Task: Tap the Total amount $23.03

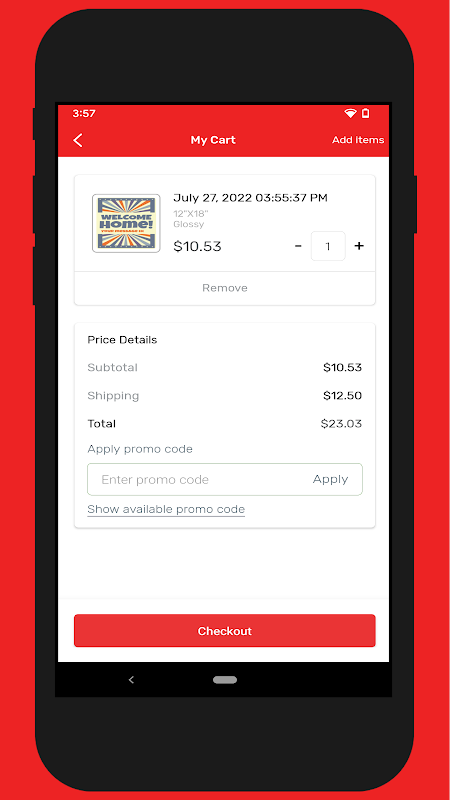Action: (341, 424)
